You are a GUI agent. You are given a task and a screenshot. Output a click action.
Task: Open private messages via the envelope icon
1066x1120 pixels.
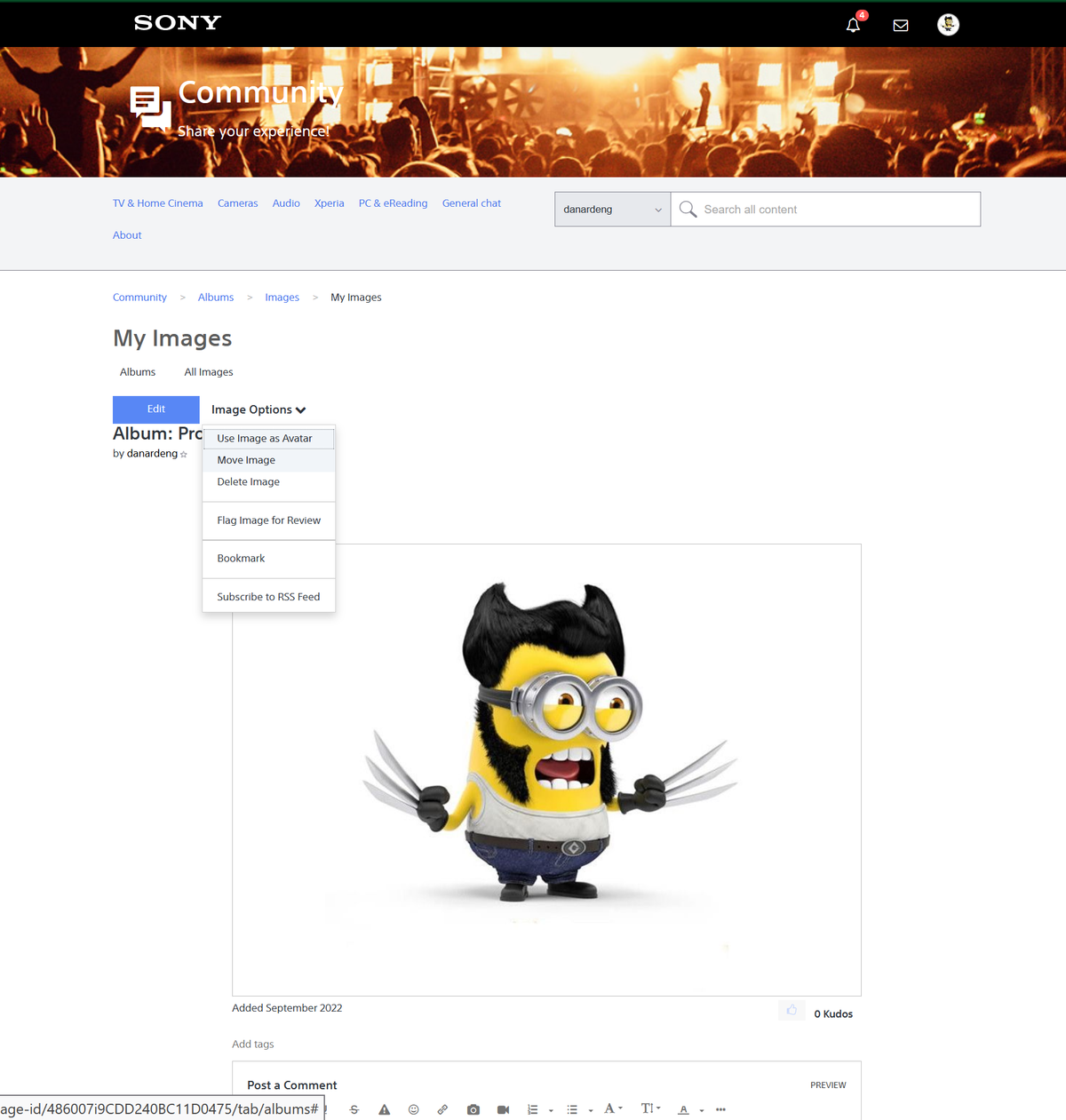click(x=900, y=25)
